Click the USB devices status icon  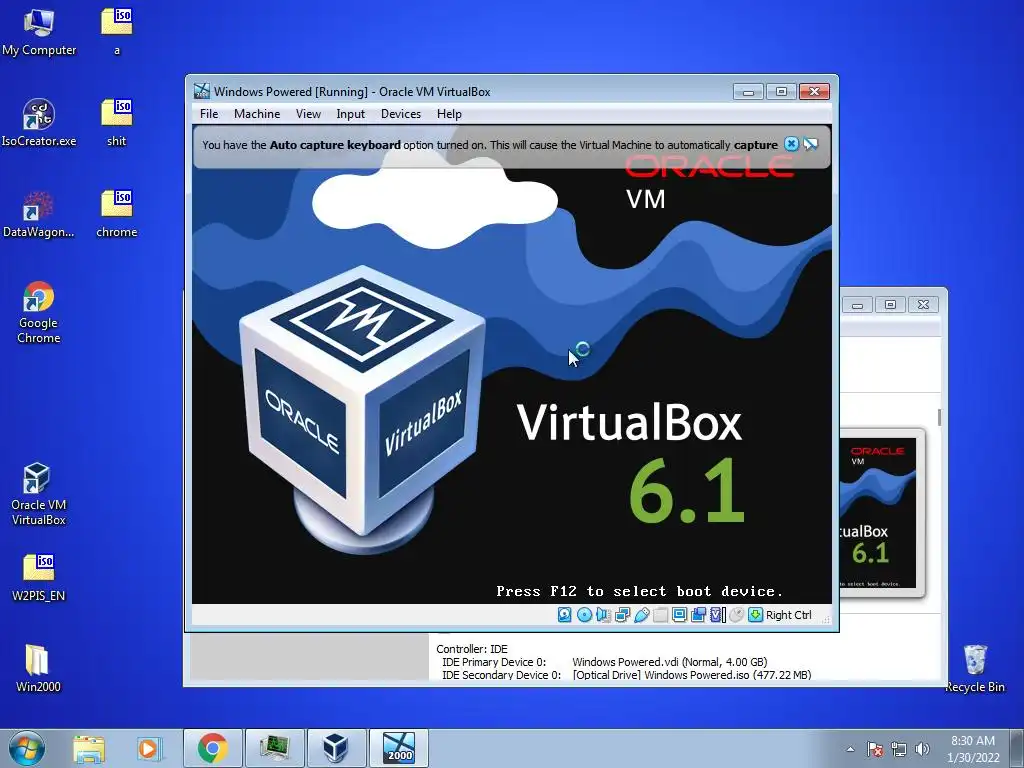(x=641, y=615)
